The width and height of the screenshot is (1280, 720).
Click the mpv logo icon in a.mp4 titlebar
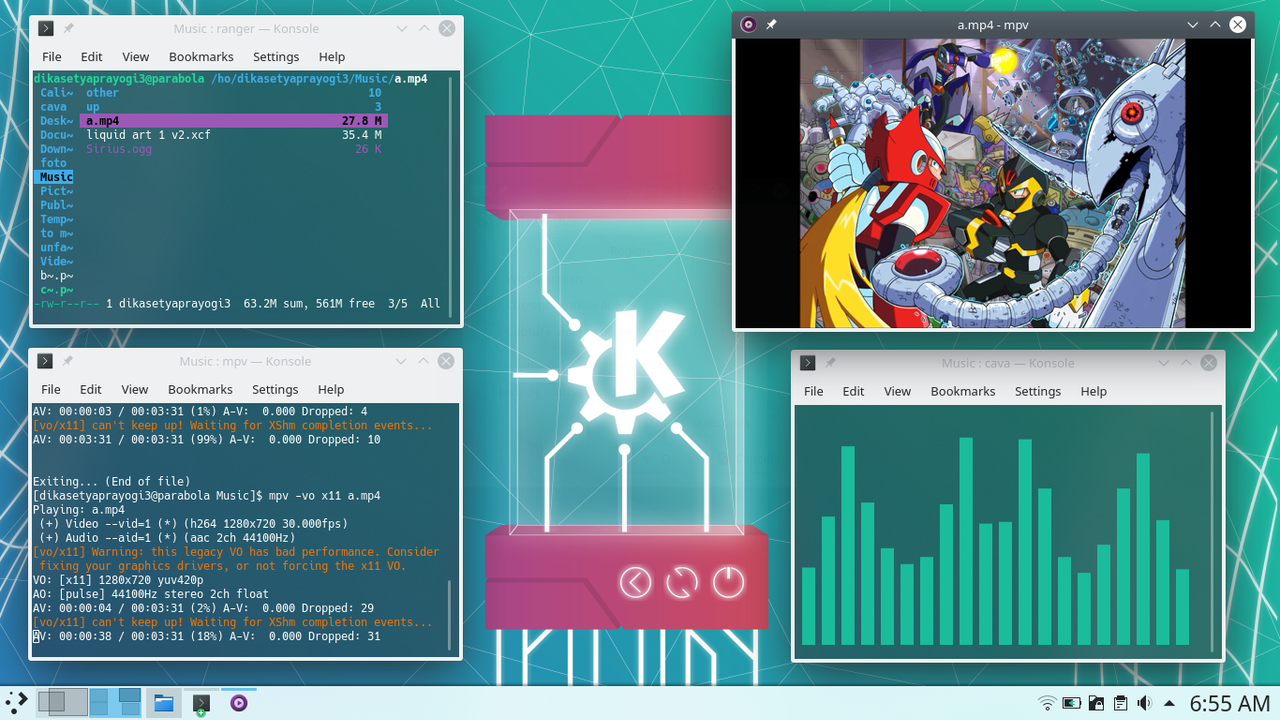[748, 25]
